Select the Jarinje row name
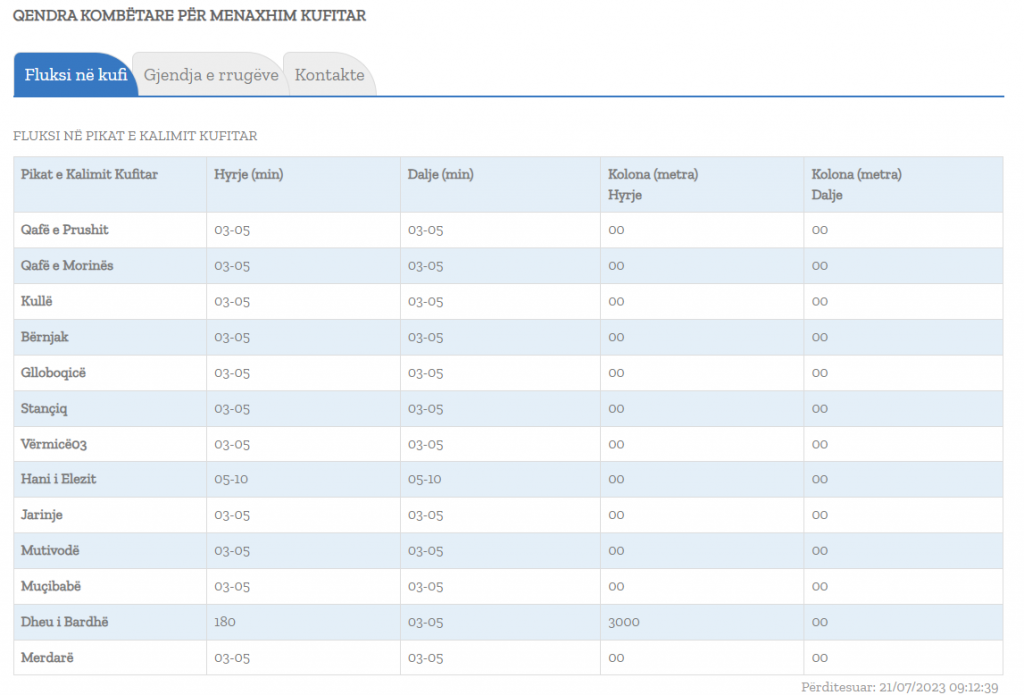1024x695 pixels. coord(42,515)
